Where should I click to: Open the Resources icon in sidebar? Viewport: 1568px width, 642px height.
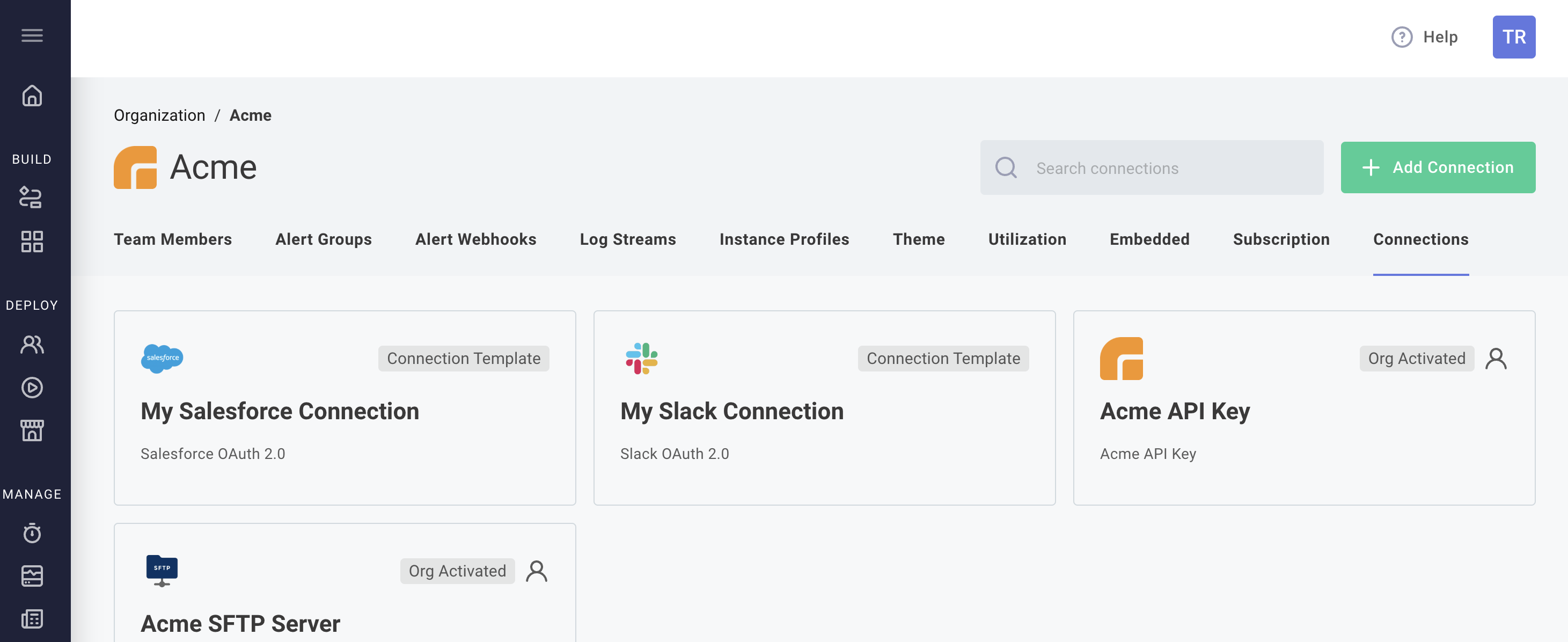coord(32,576)
